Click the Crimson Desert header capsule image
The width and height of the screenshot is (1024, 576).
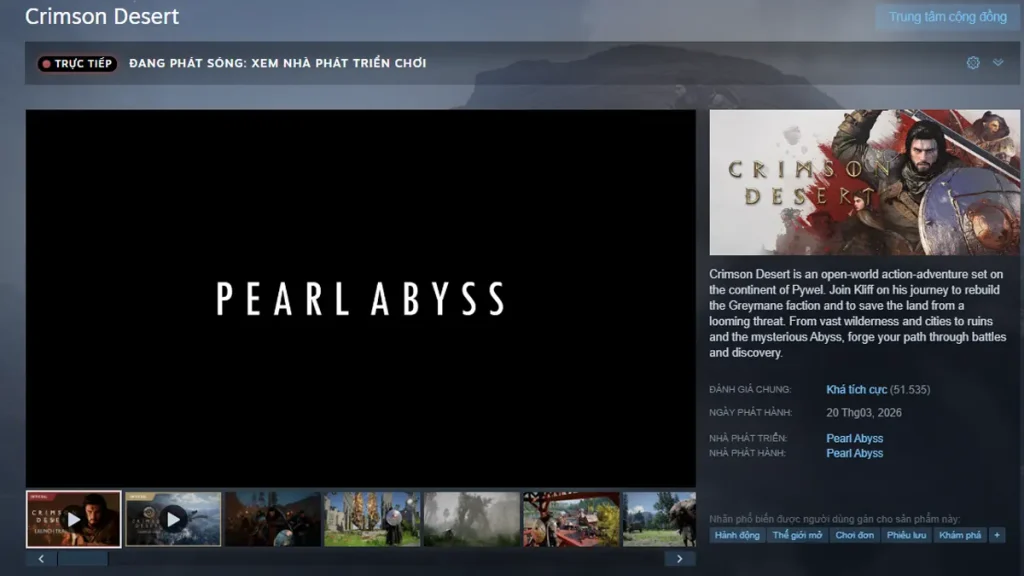point(865,182)
